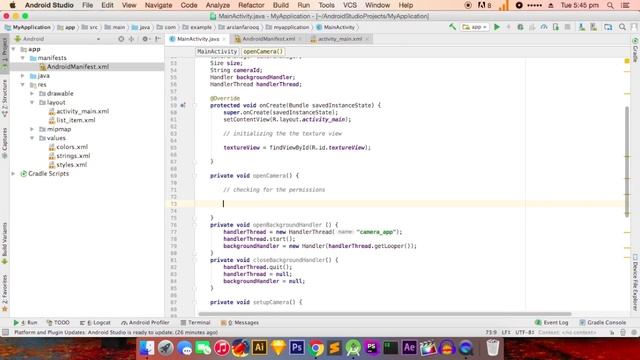Open the Refactor menu
Screen dimensions: 640x360
(251, 5)
